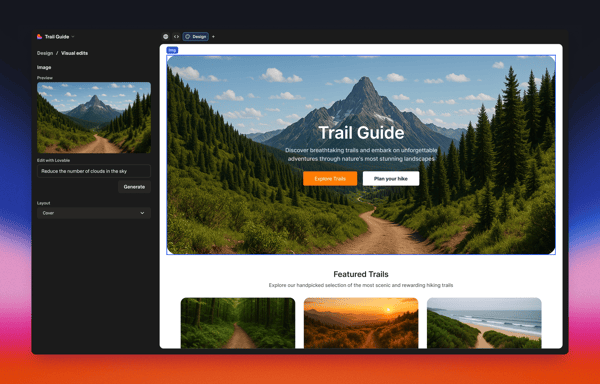Open the globe preview icon
Image resolution: width=600 pixels, height=384 pixels.
pyautogui.click(x=166, y=37)
